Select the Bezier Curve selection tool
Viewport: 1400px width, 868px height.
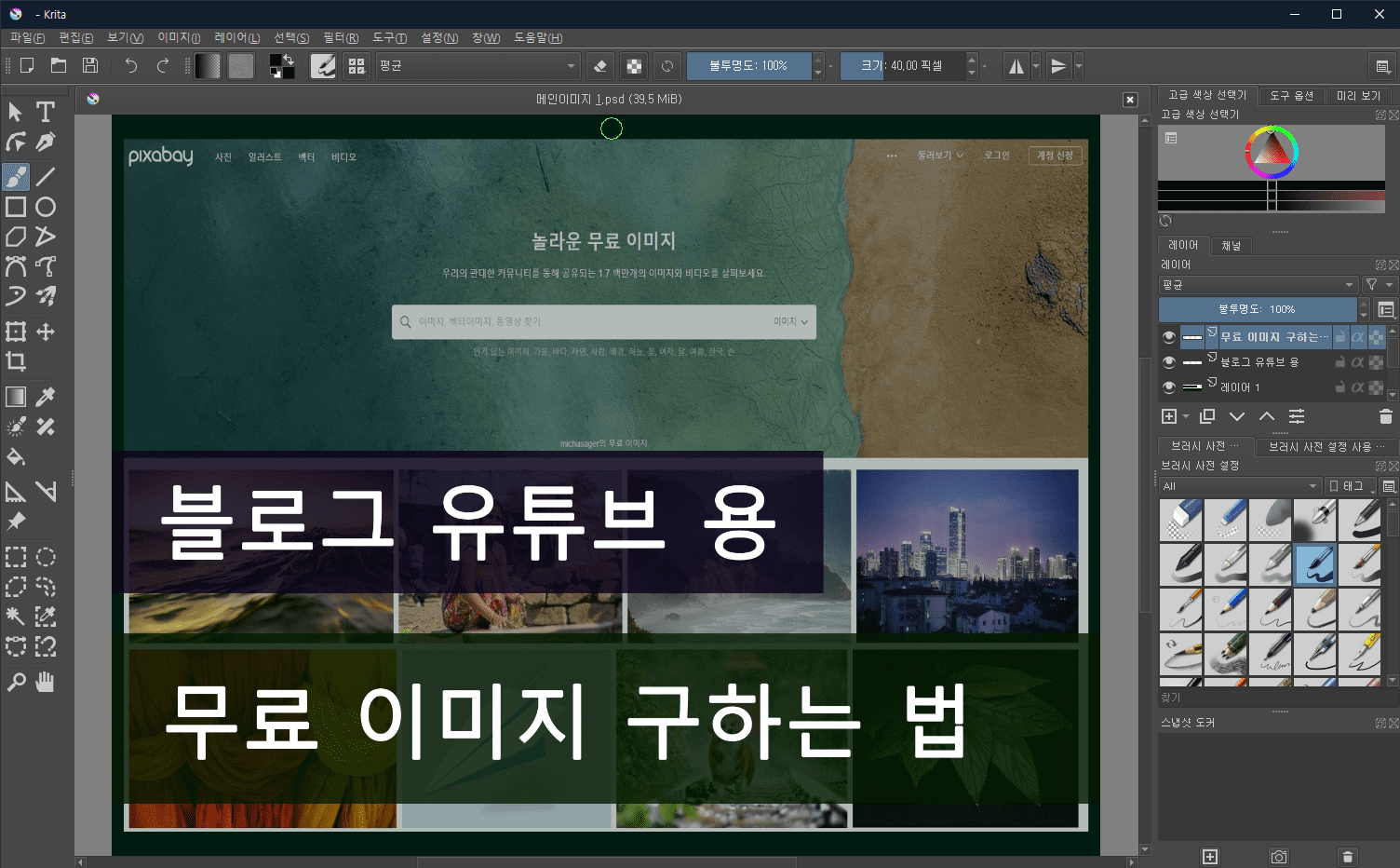pos(15,645)
